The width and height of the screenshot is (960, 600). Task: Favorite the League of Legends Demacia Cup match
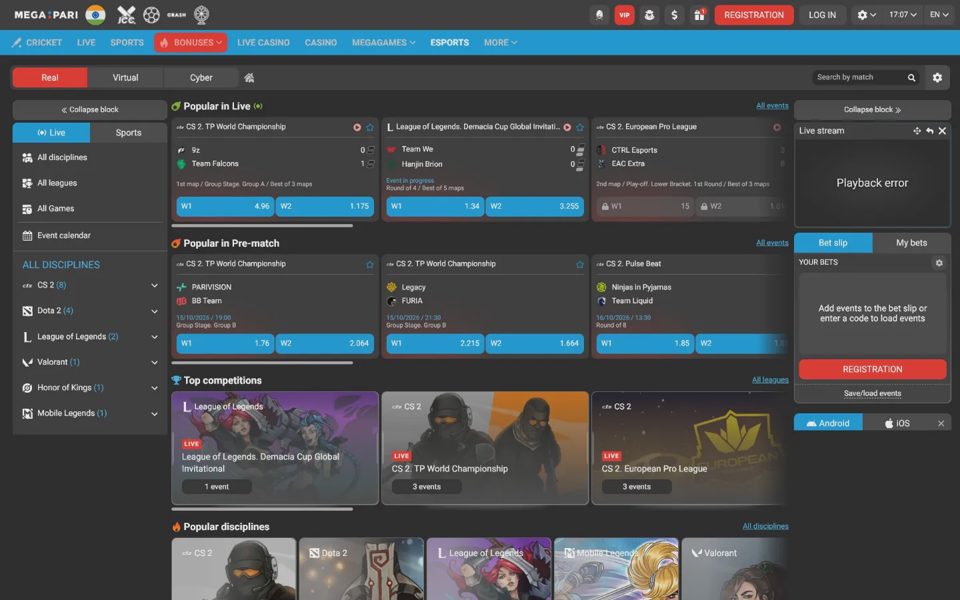click(580, 127)
